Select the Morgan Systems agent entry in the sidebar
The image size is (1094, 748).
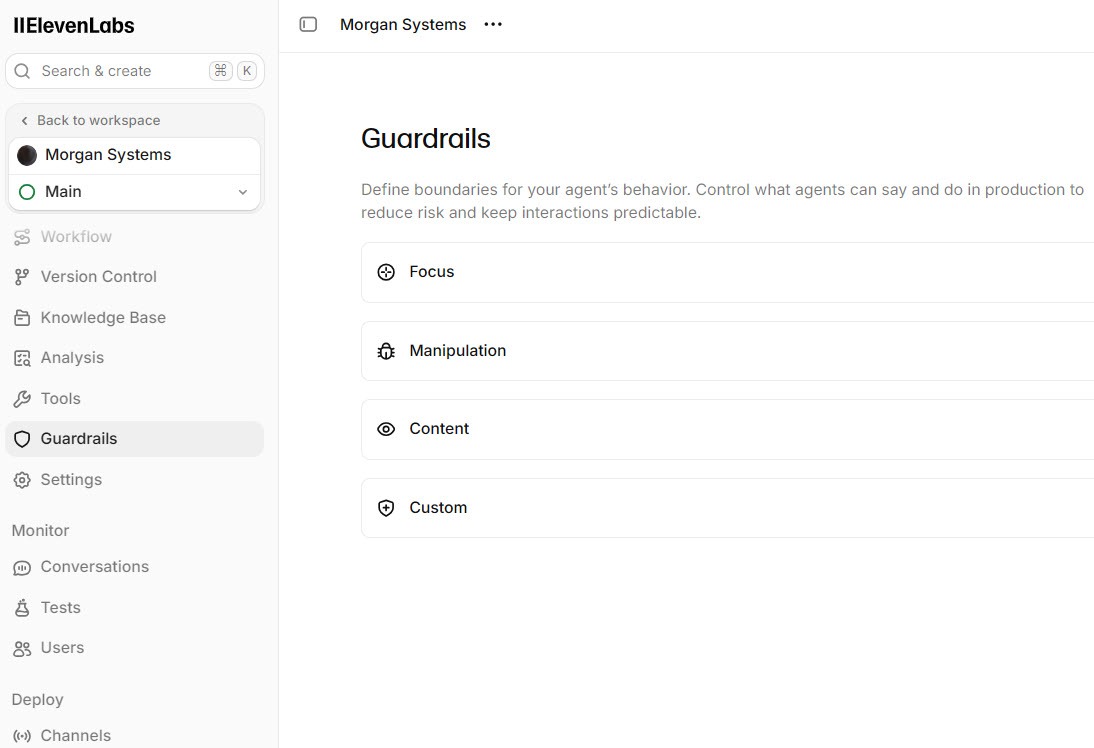(x=135, y=155)
